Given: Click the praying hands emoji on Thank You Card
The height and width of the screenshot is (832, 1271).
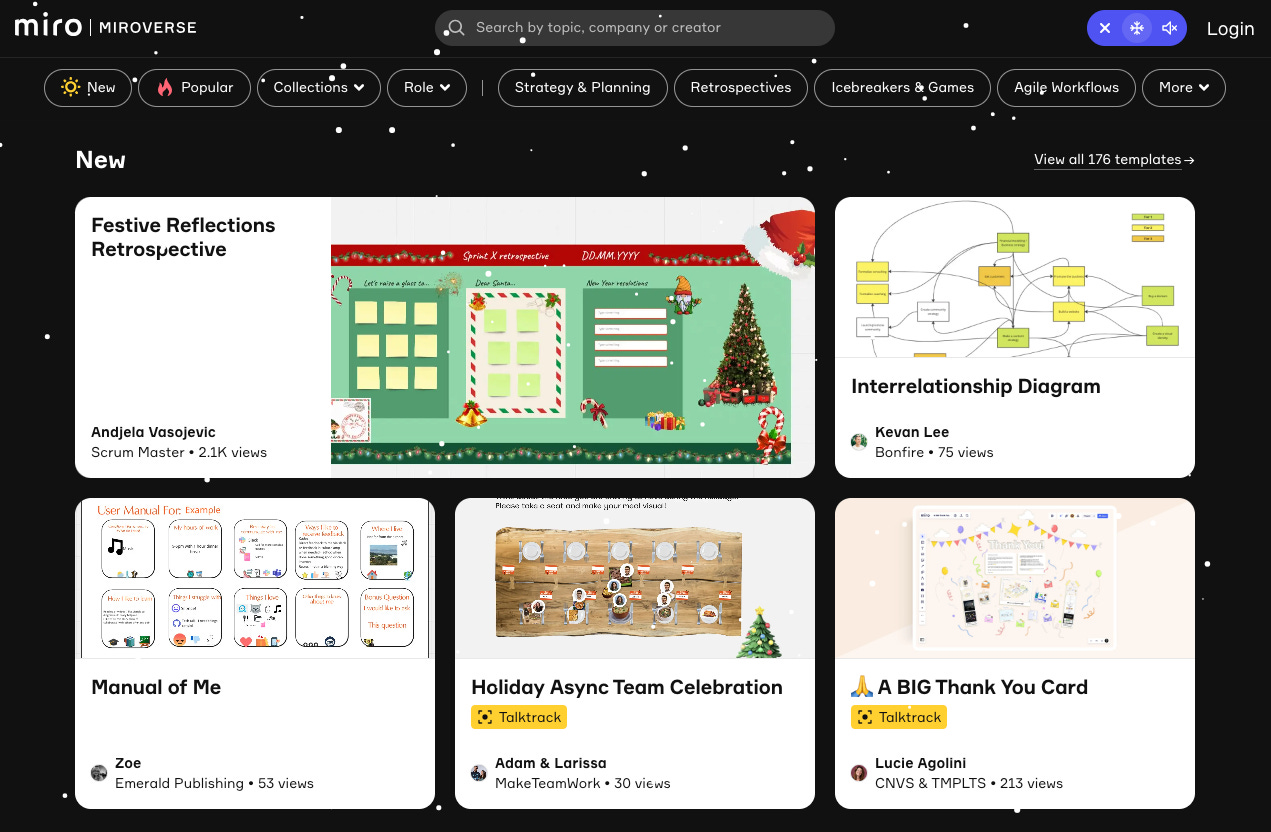Looking at the screenshot, I should click(x=862, y=687).
